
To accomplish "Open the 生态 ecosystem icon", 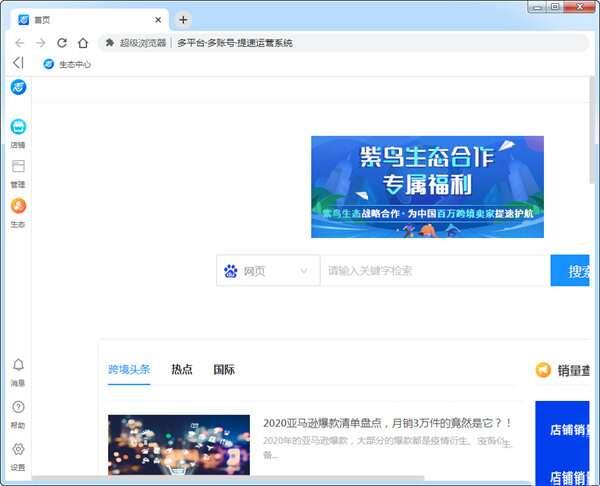I will click(x=18, y=206).
